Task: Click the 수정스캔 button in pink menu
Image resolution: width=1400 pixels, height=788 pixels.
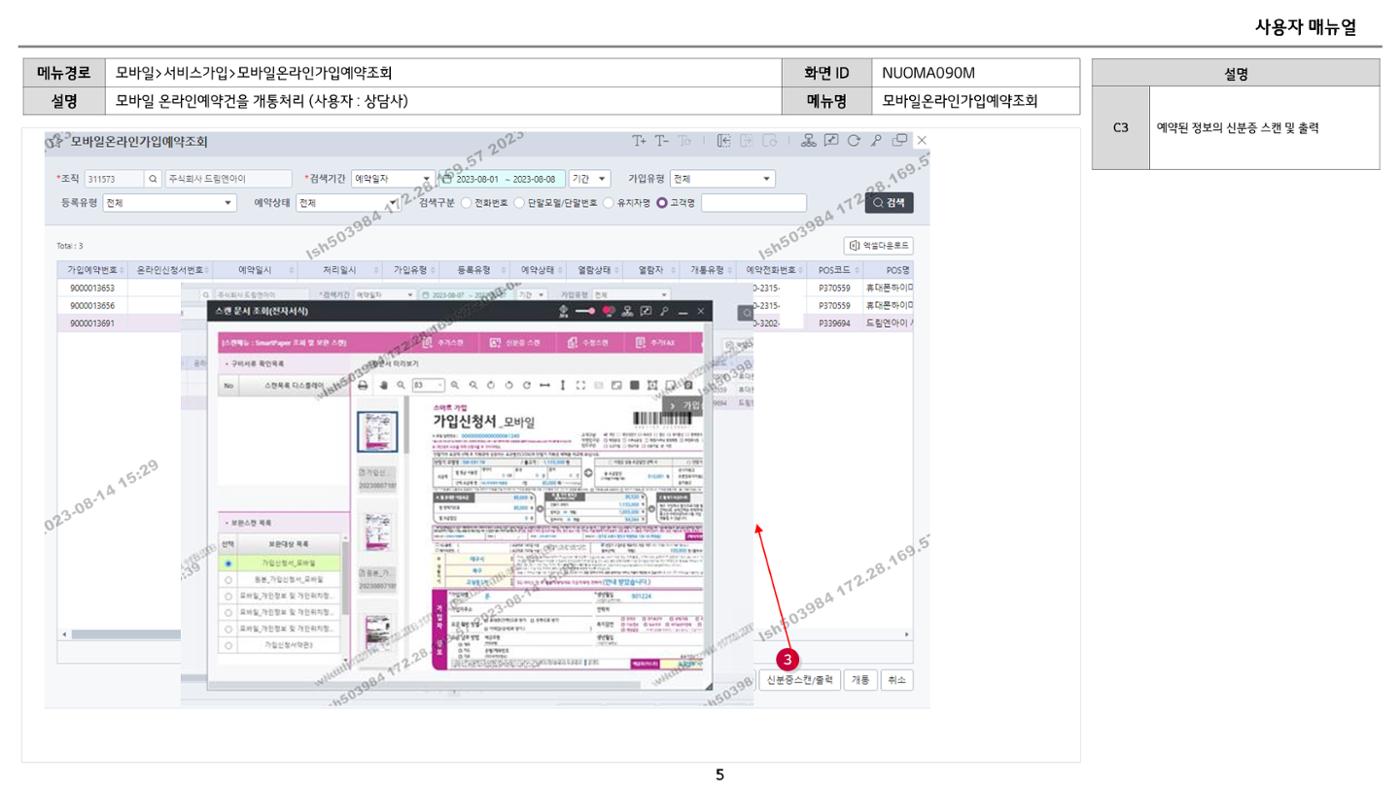Action: pyautogui.click(x=587, y=343)
